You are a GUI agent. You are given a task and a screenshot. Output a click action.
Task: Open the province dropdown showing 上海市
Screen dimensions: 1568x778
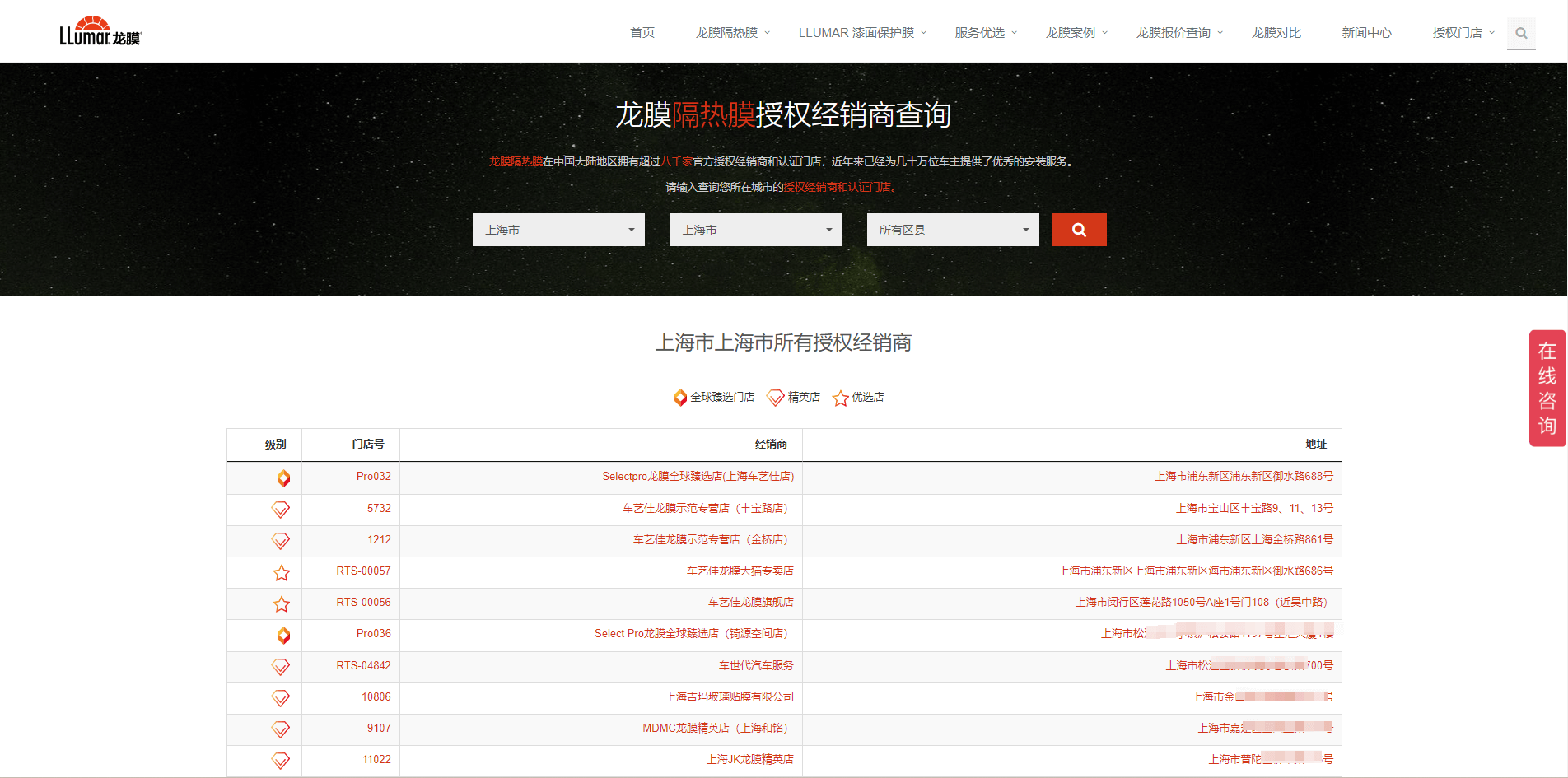point(558,230)
